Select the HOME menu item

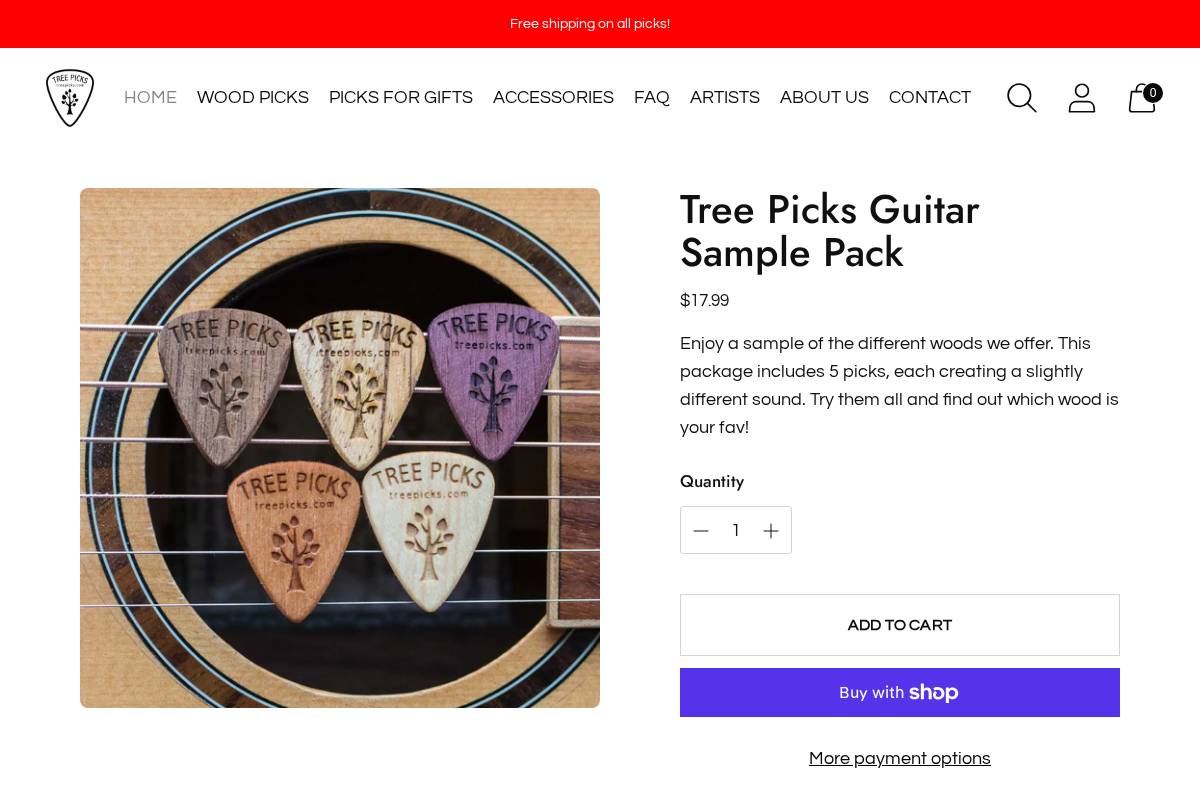(x=150, y=97)
